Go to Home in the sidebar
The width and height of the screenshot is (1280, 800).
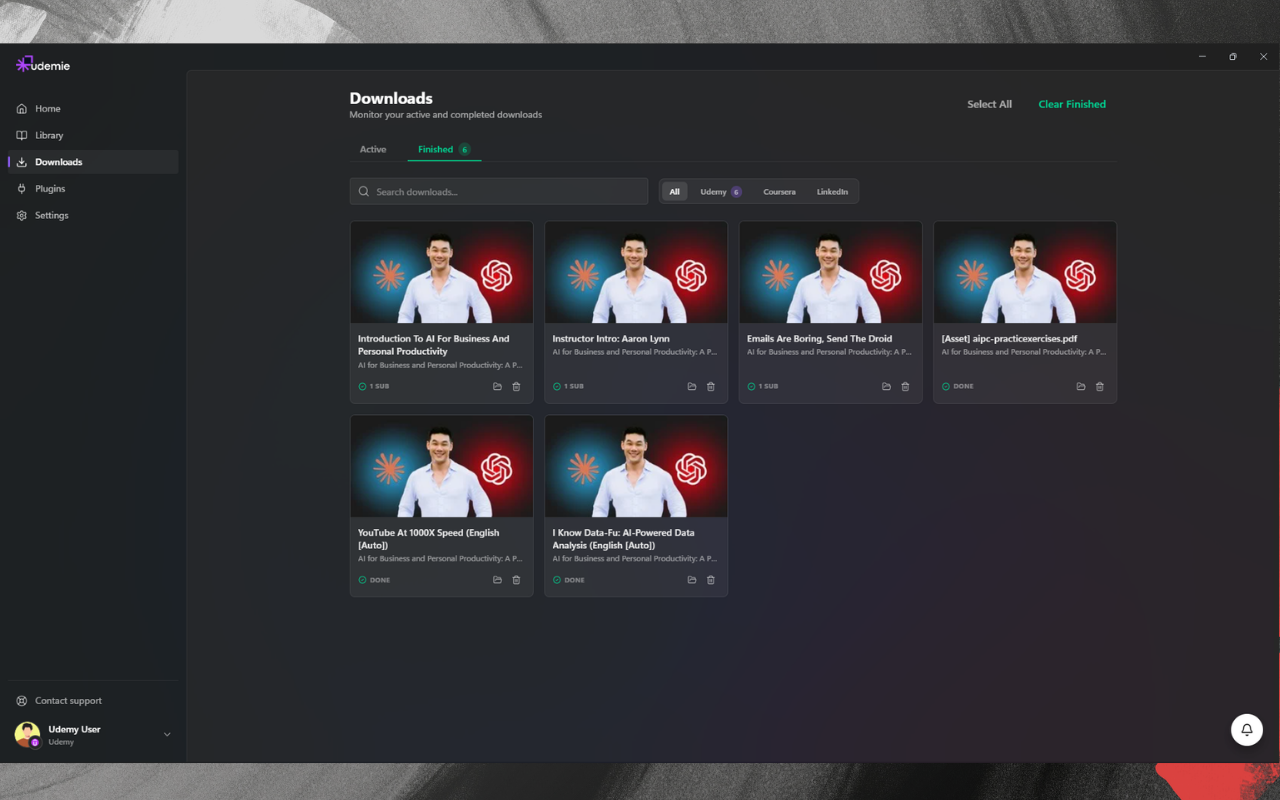[93, 108]
